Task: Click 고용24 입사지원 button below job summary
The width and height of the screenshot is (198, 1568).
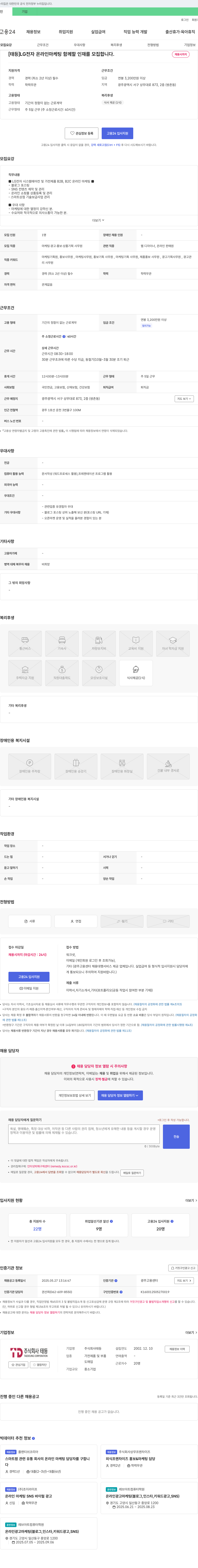Action: 117,133
